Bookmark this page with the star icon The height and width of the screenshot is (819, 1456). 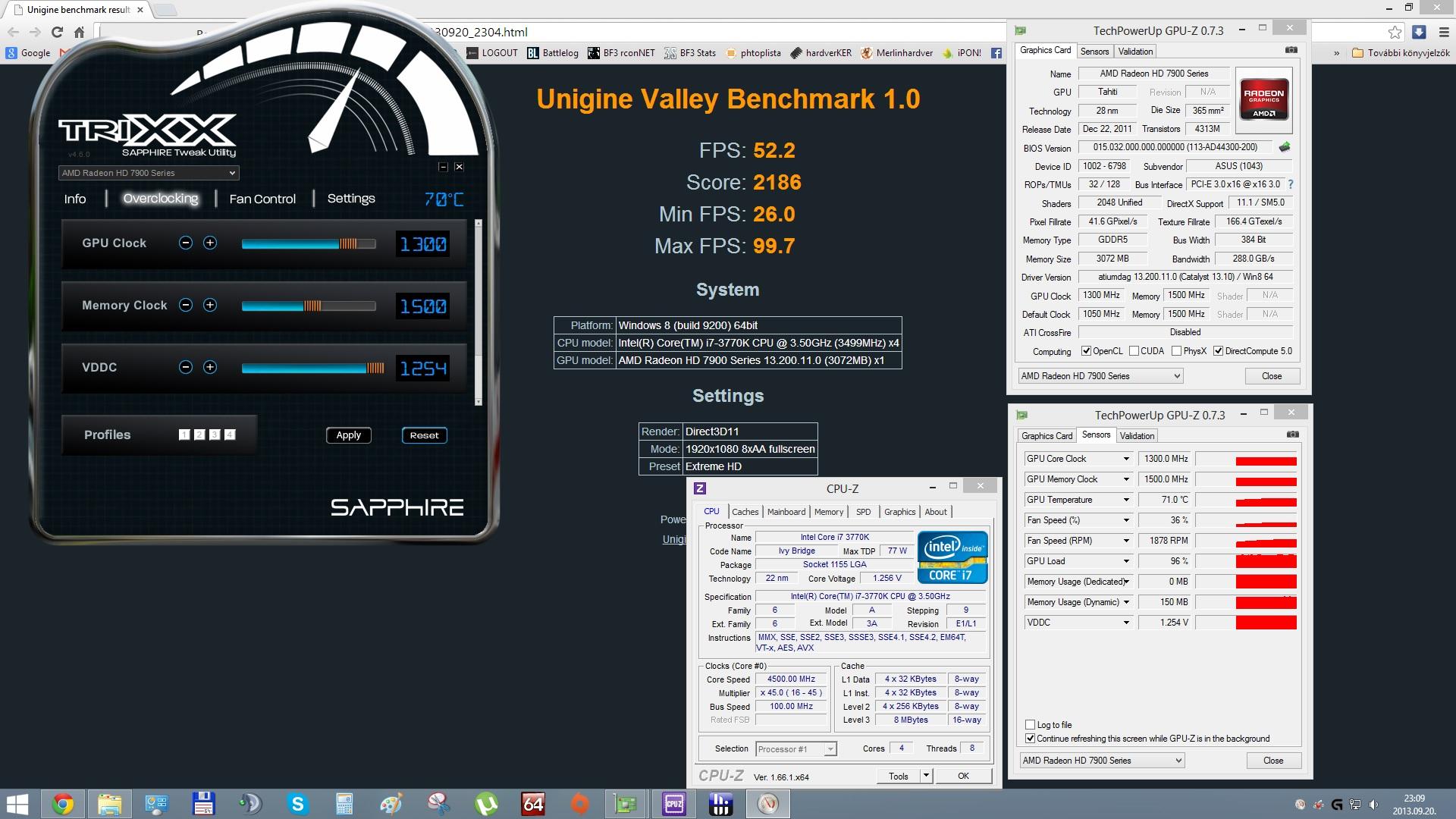click(x=1395, y=32)
